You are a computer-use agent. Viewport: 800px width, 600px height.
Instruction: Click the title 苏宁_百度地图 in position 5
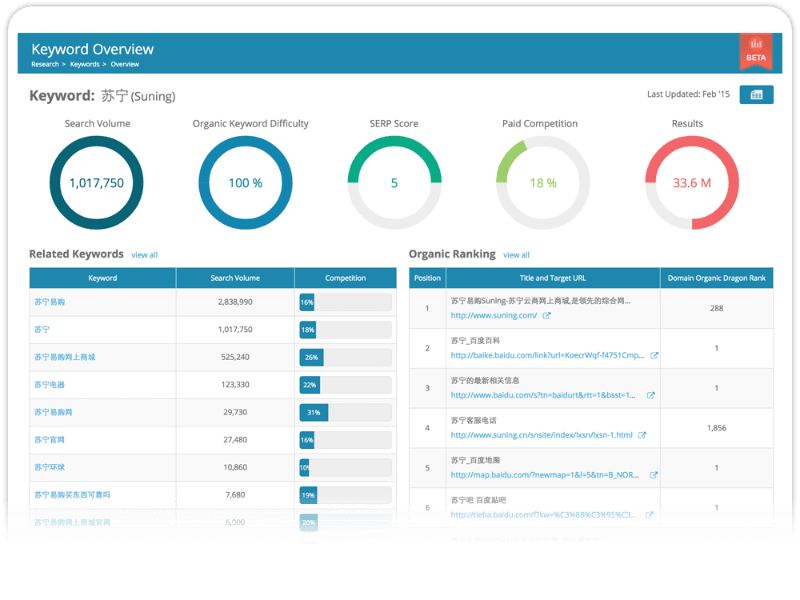coord(476,460)
